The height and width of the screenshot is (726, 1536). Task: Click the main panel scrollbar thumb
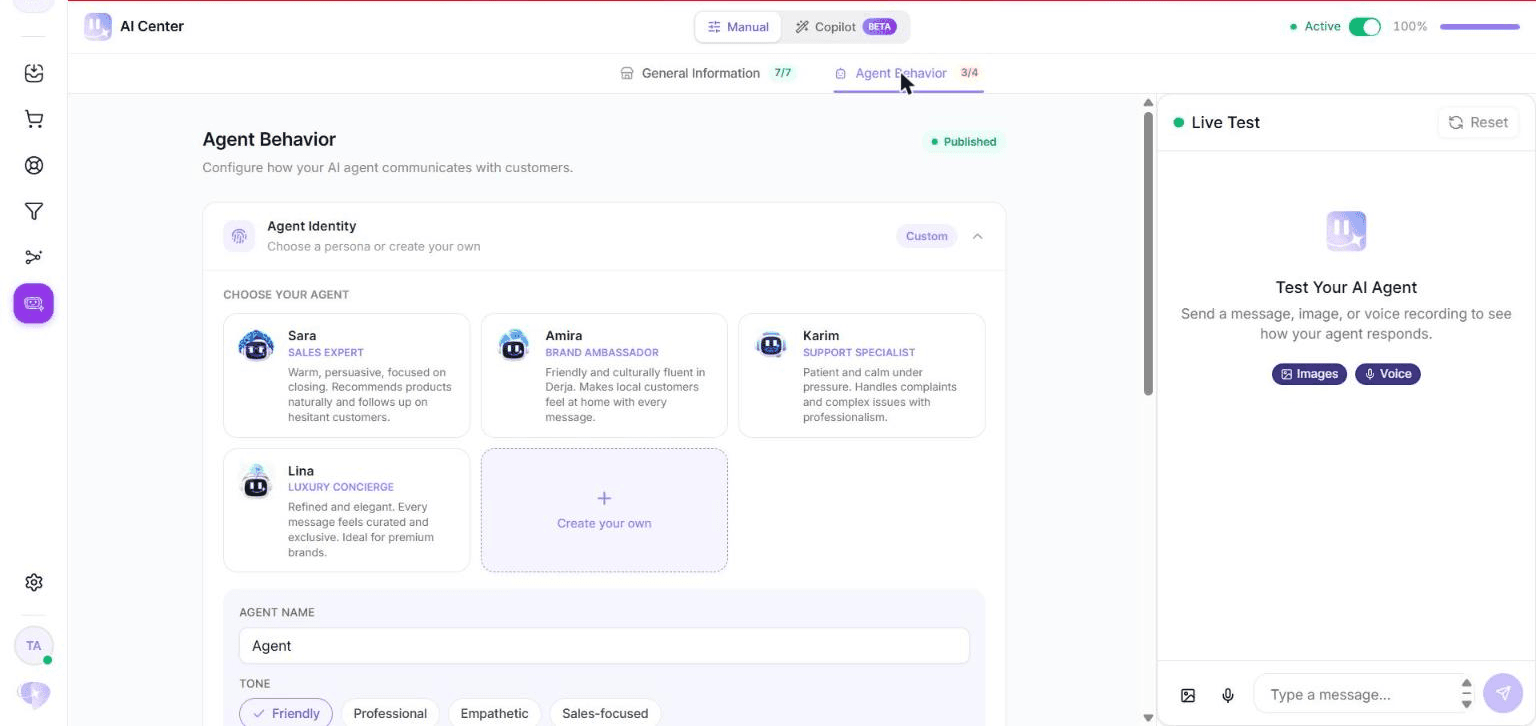click(1148, 254)
